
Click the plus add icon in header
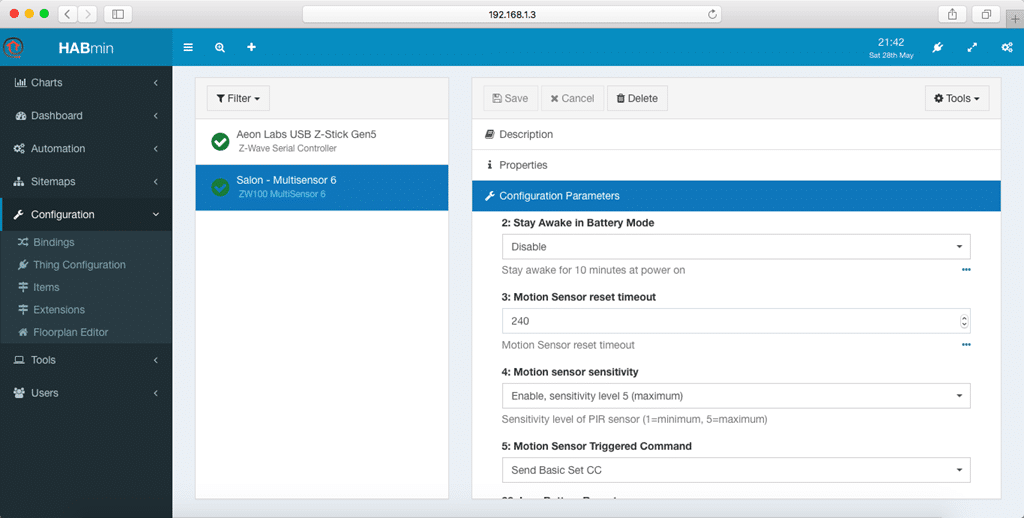pyautogui.click(x=251, y=47)
